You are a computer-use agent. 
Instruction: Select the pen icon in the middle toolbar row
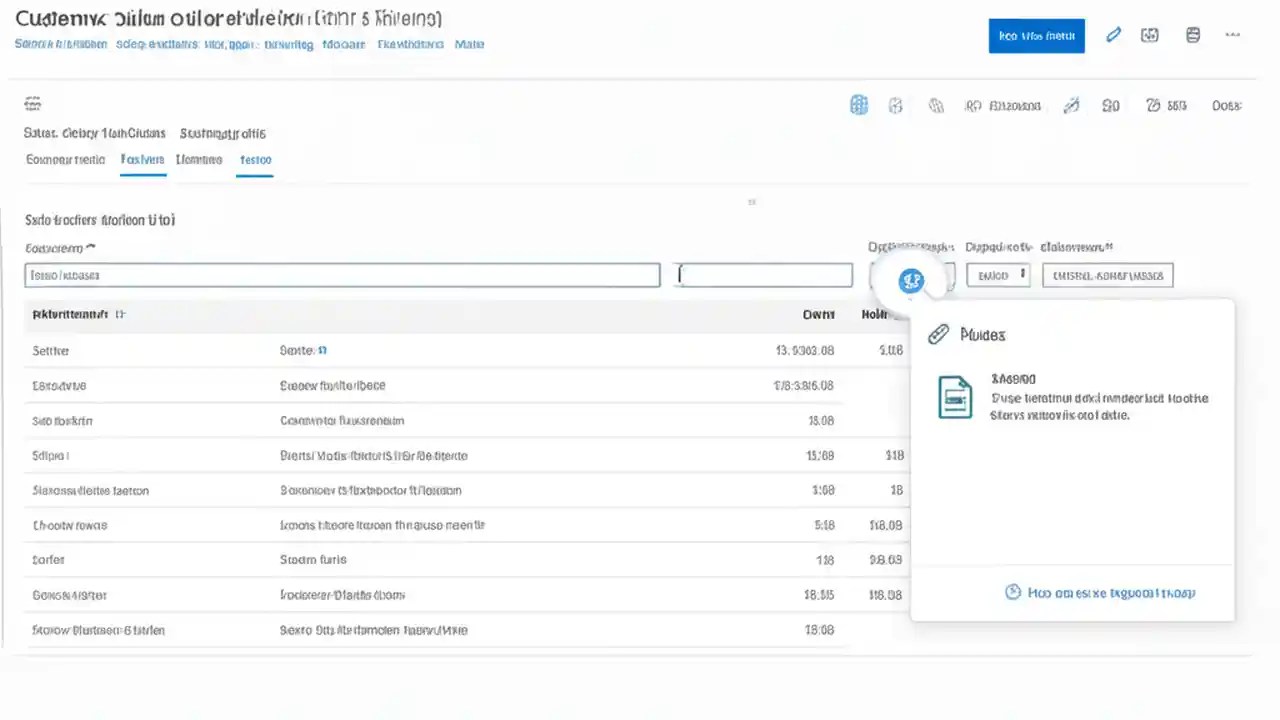point(1071,105)
